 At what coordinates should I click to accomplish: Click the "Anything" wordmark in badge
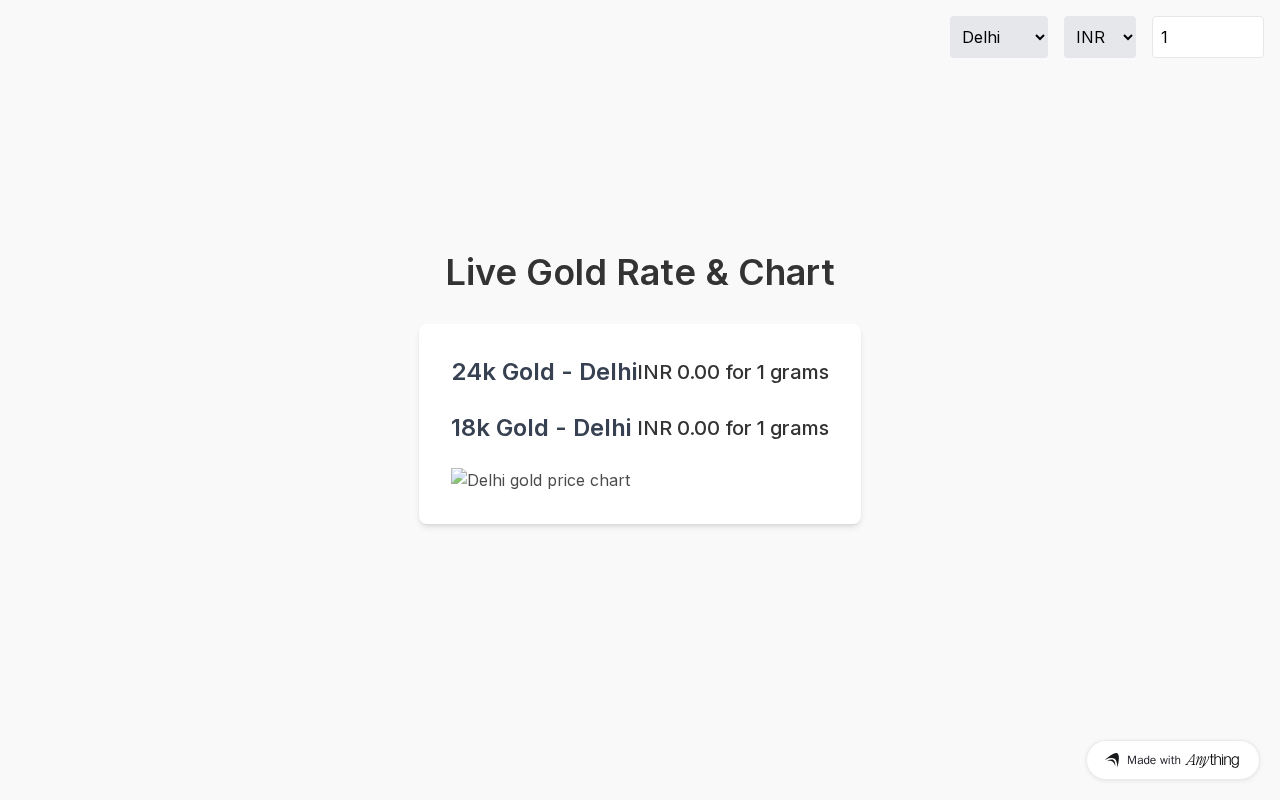tap(1212, 760)
